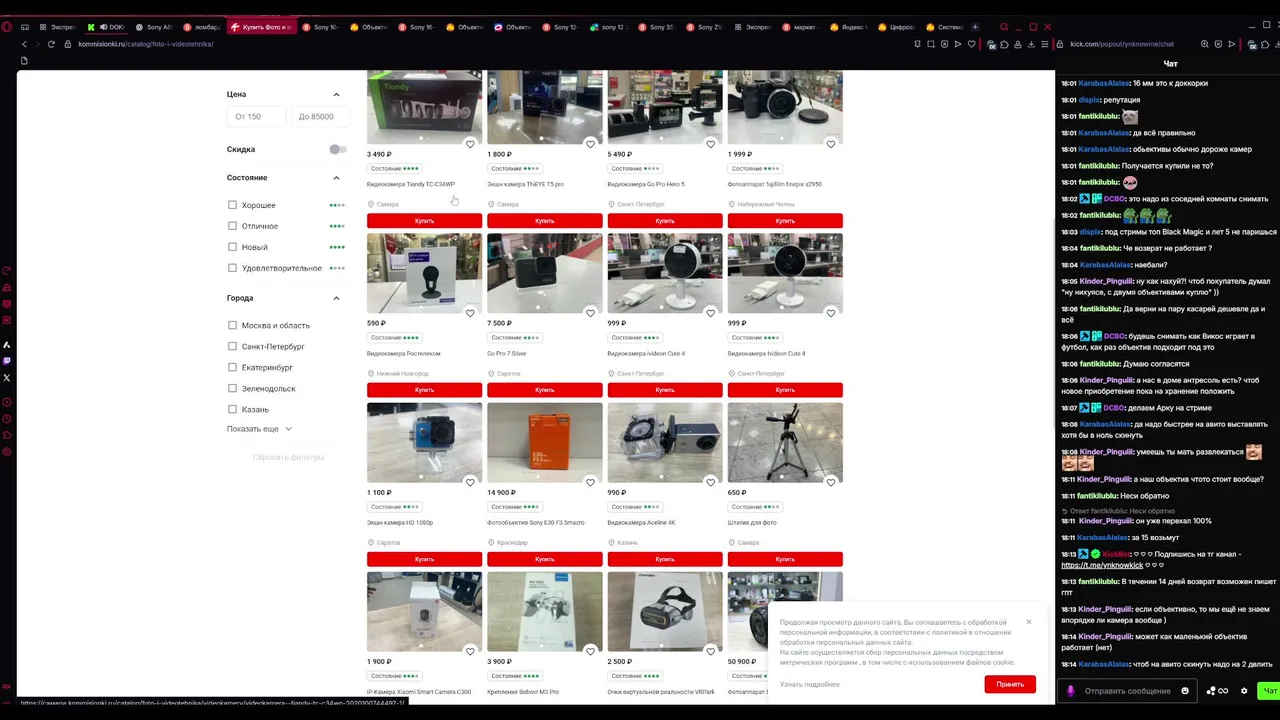
Task: Buy the Sony E30 F3.5 macro lens
Action: pos(545,559)
